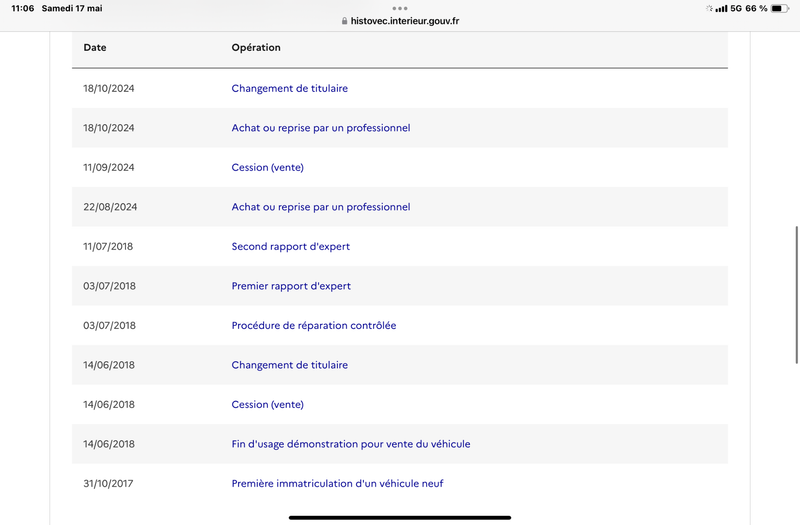Tap the battery icon in status bar

780,8
